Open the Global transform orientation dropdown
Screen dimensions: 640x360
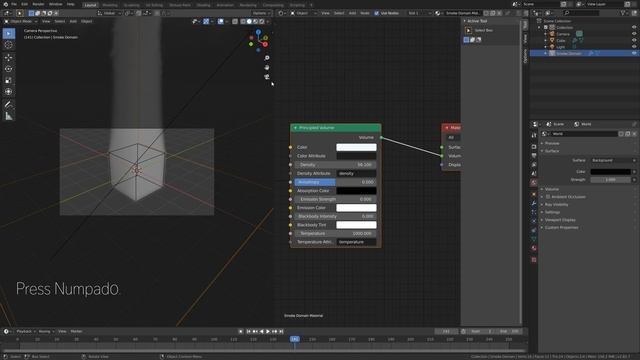click(x=108, y=13)
